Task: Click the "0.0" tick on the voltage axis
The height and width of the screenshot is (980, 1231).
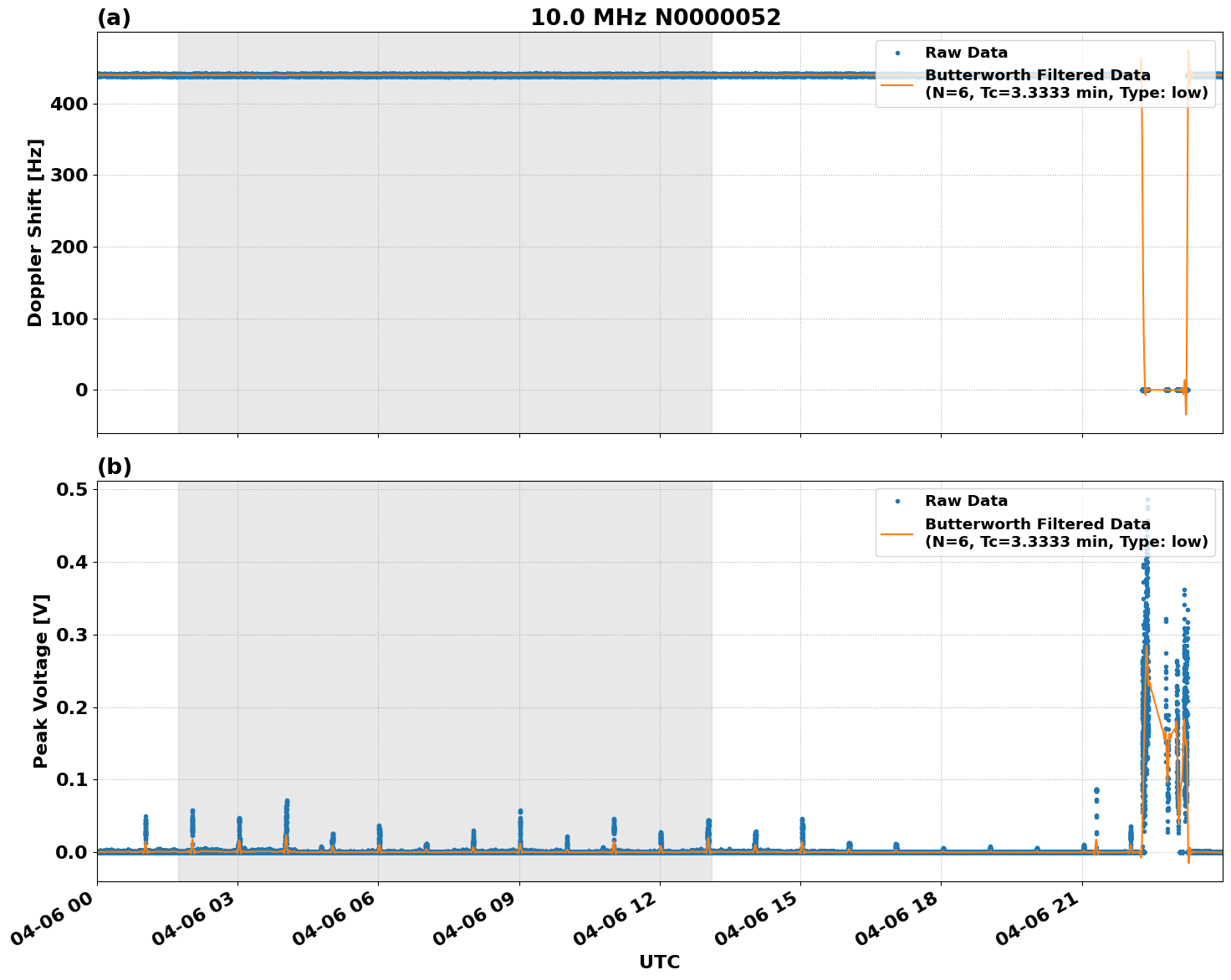Action: 73,852
